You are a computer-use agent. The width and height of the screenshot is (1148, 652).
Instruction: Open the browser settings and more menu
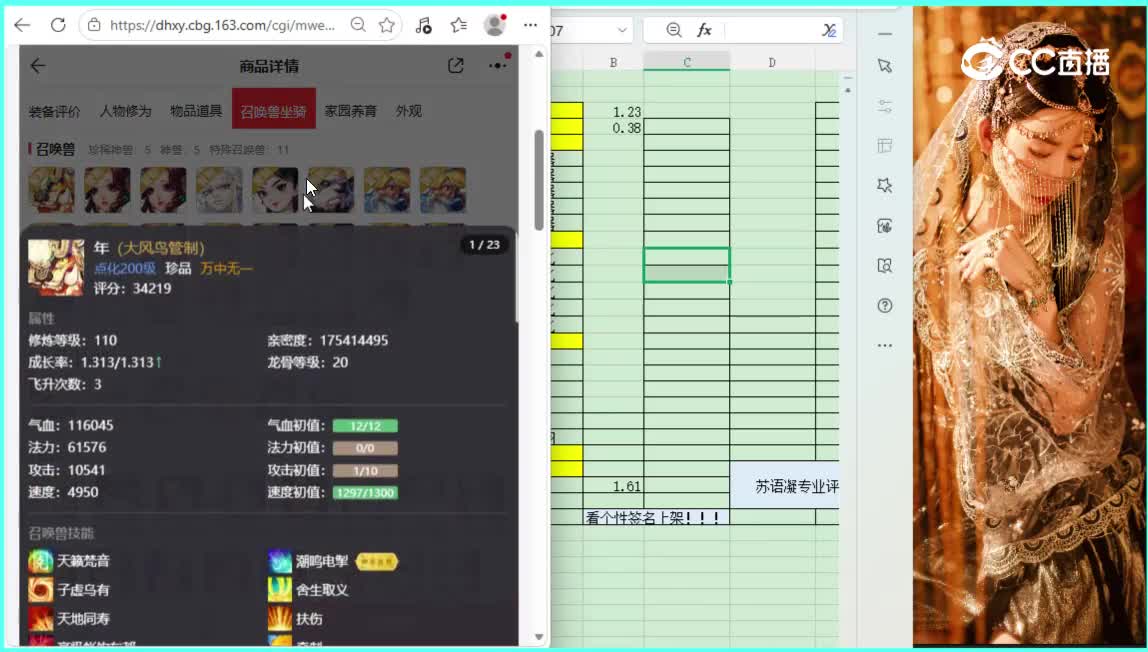(531, 26)
